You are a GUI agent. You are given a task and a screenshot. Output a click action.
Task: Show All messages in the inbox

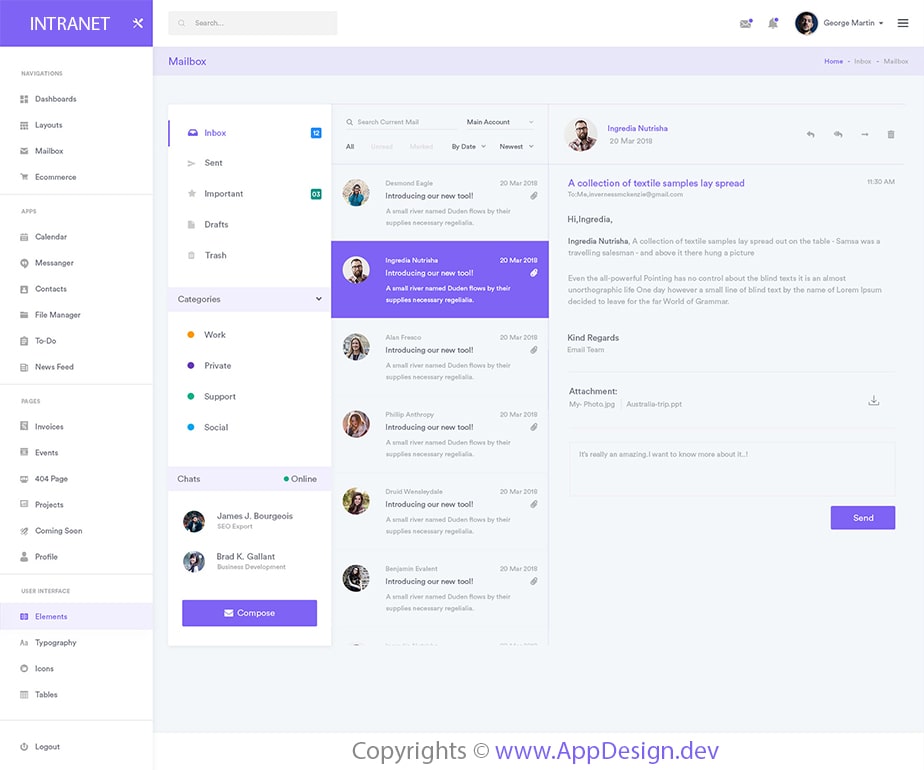[x=352, y=146]
